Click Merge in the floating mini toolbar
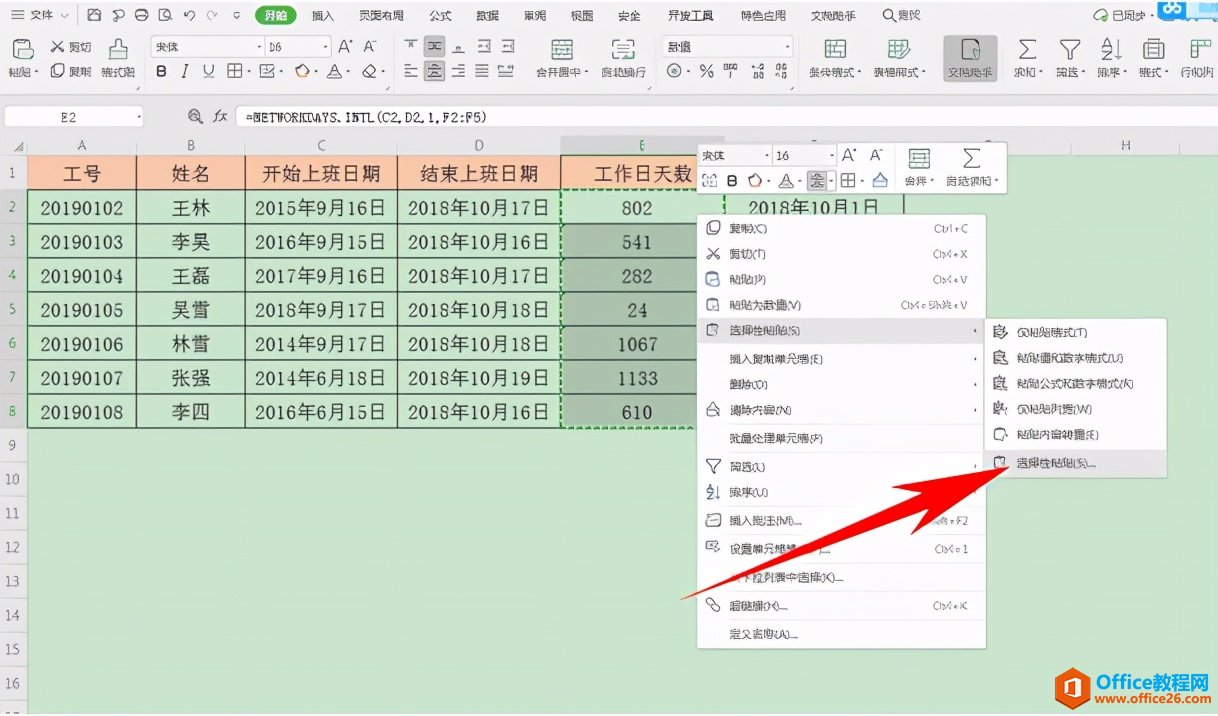The width and height of the screenshot is (1218, 716). [918, 167]
